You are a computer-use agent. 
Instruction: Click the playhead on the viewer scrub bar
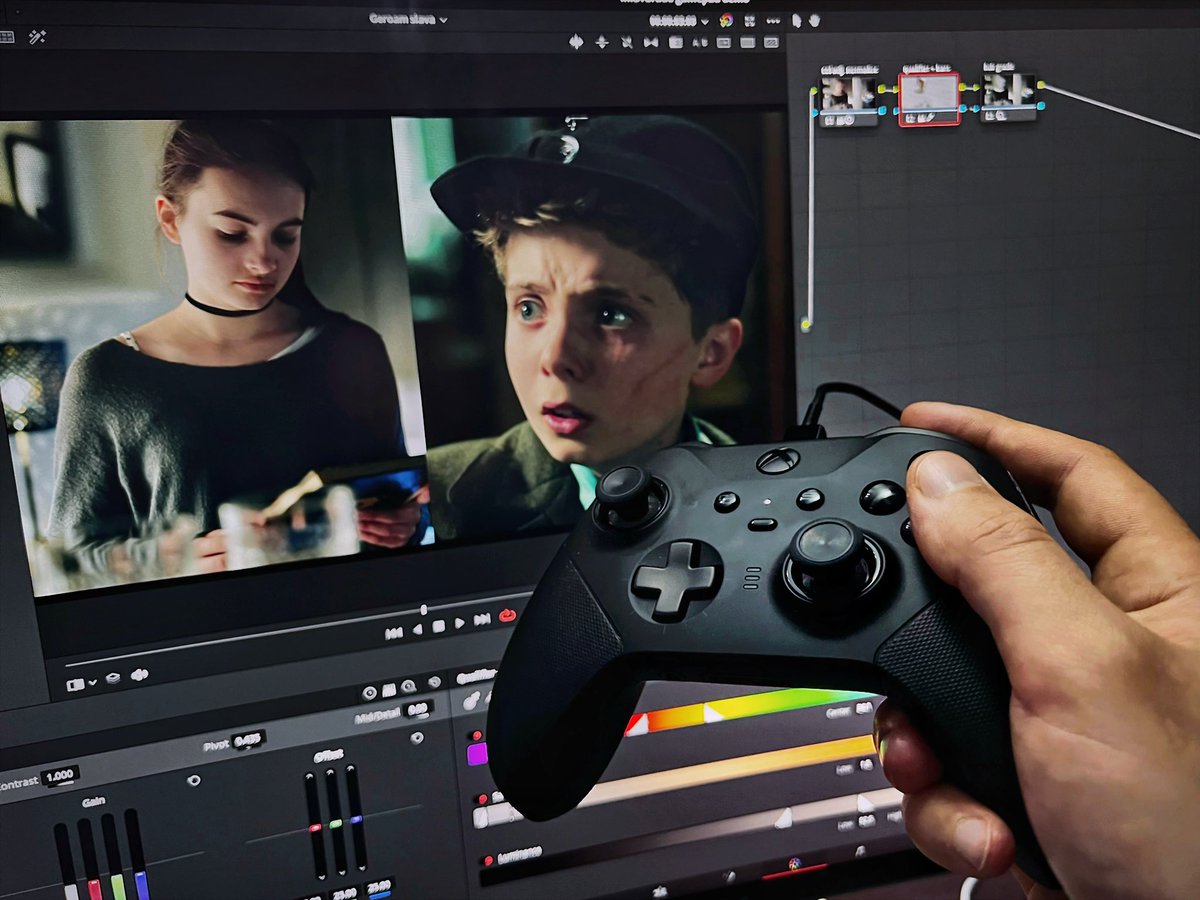point(423,610)
